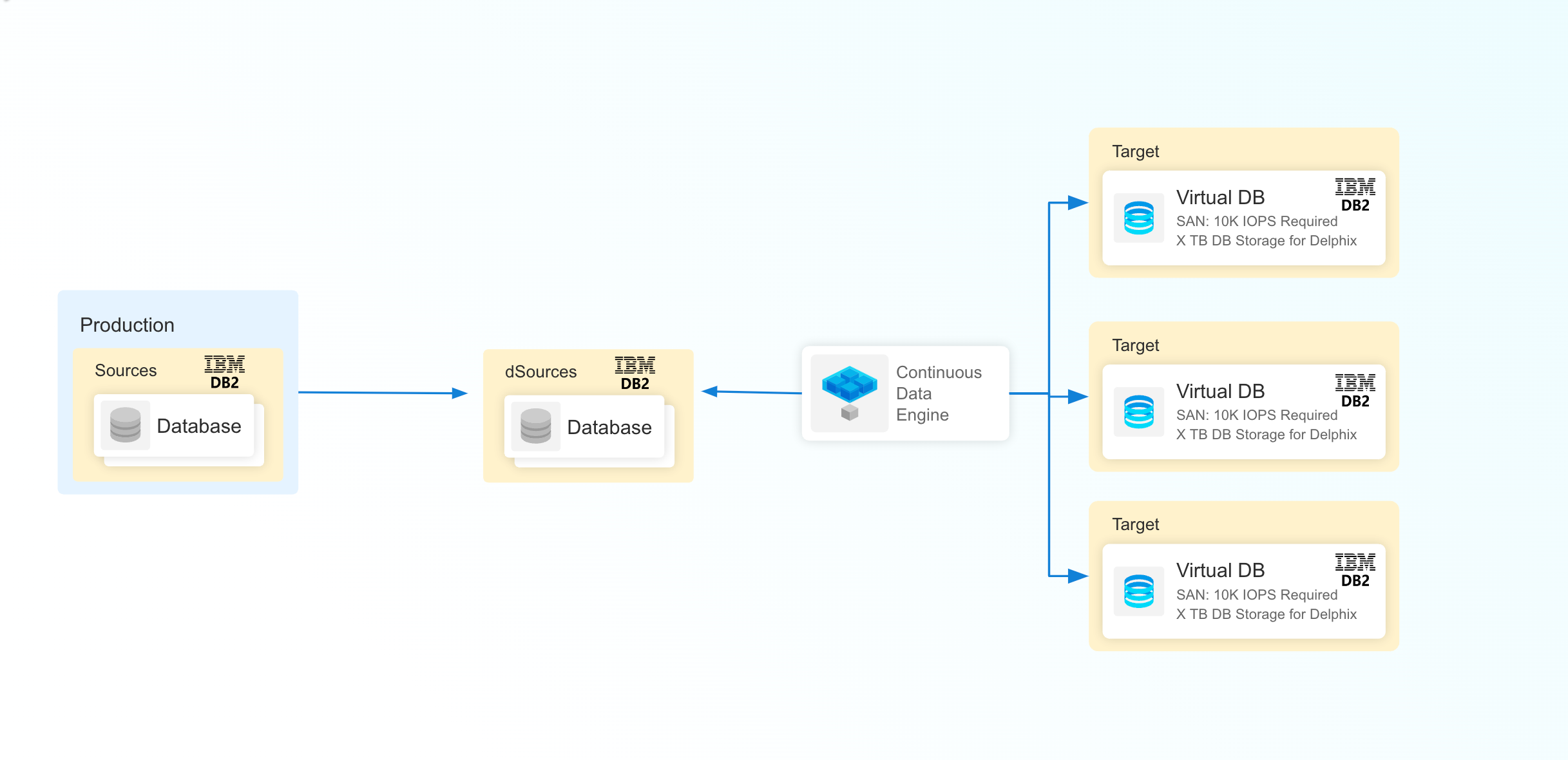Image resolution: width=1568 pixels, height=760 pixels.
Task: Click the Sources label in Production
Action: (x=126, y=370)
